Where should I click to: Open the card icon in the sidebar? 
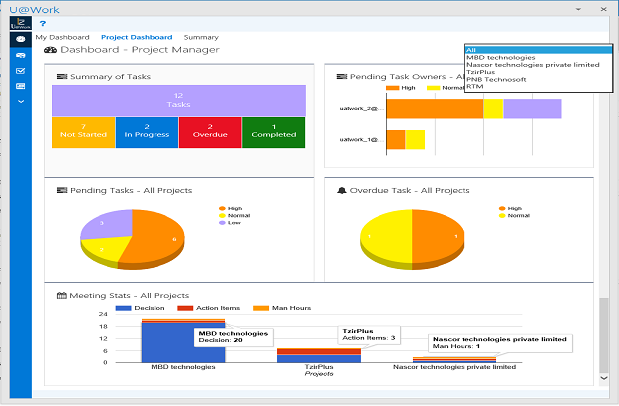[21, 86]
